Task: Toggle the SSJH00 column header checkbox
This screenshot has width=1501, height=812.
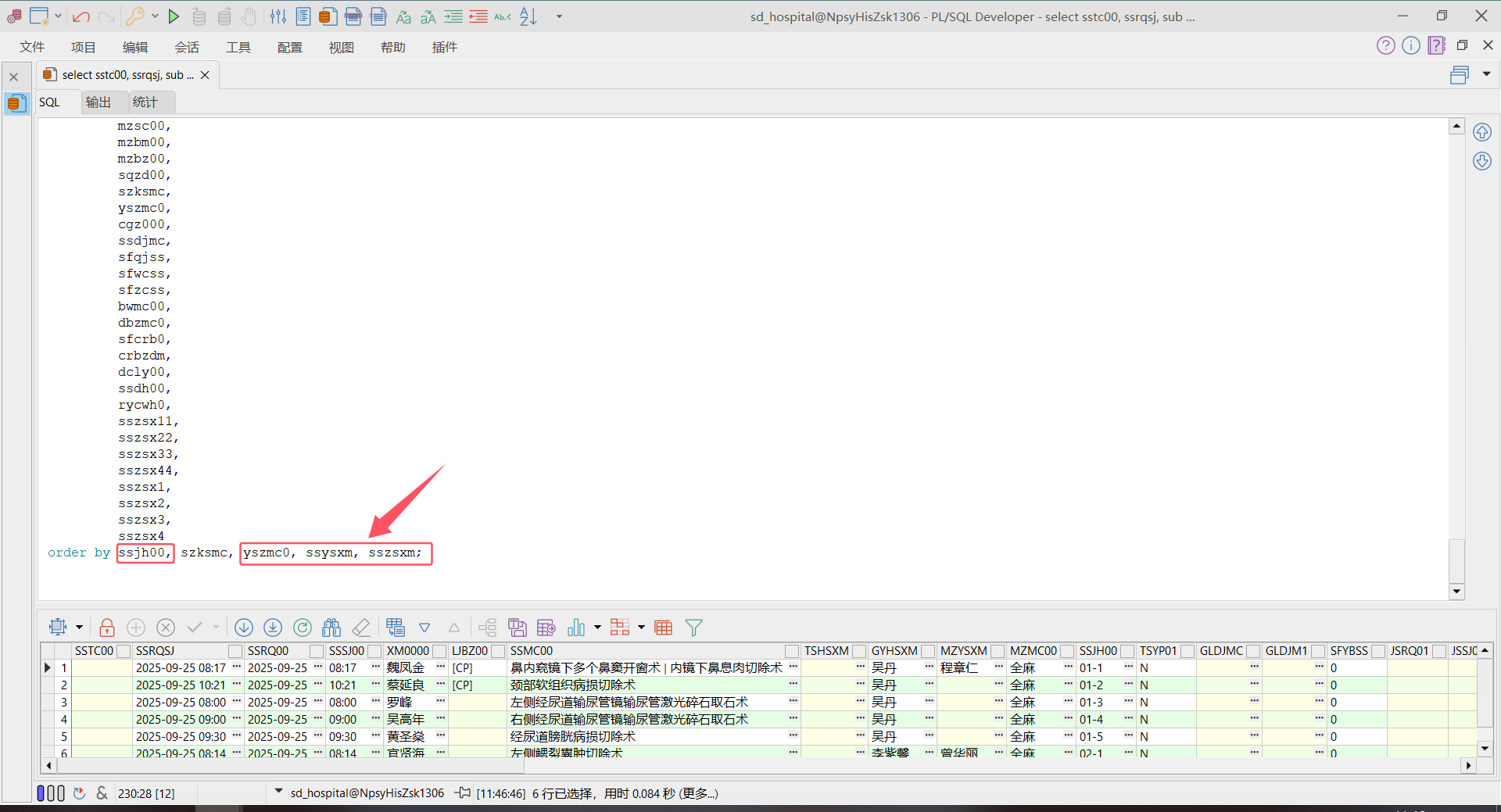Action: pos(1127,651)
